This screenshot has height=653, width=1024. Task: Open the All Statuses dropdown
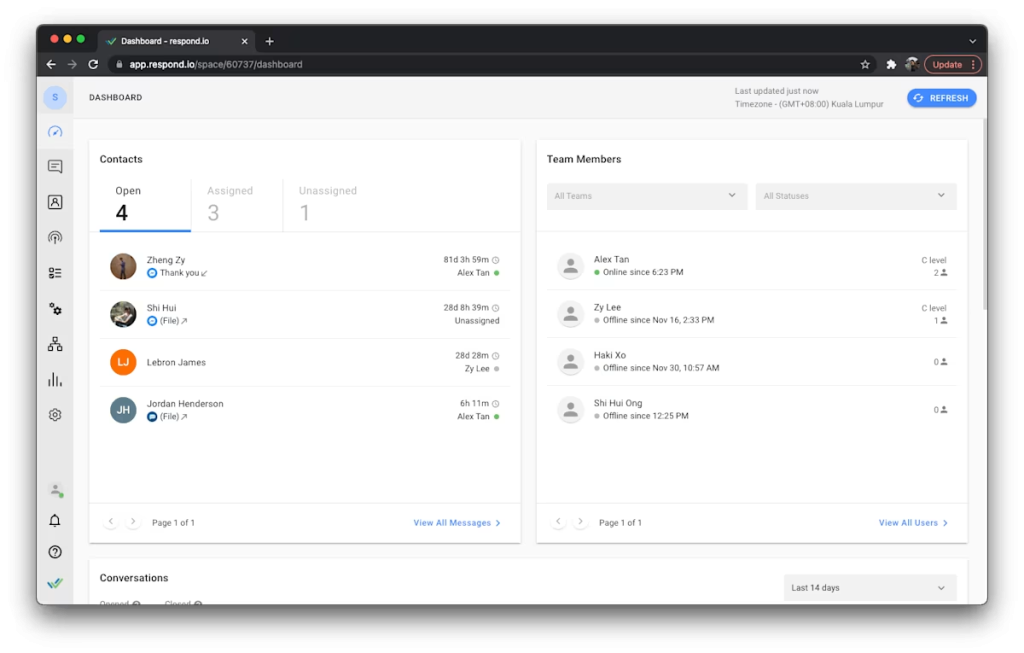(x=855, y=196)
